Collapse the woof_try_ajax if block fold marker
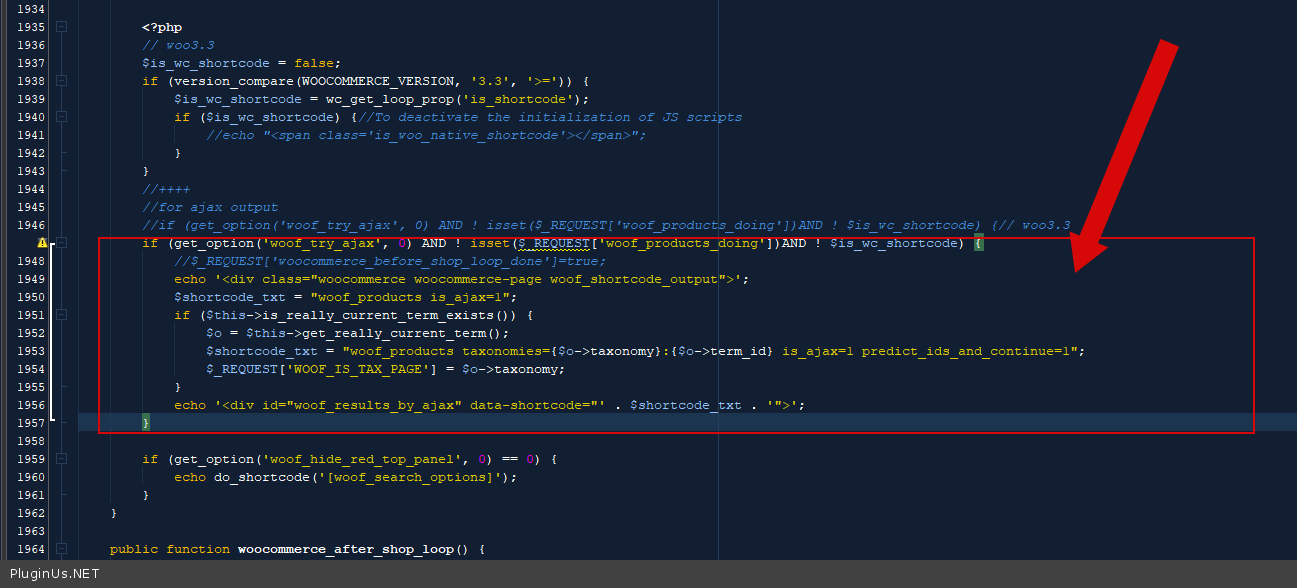The height and width of the screenshot is (588, 1297). point(61,243)
